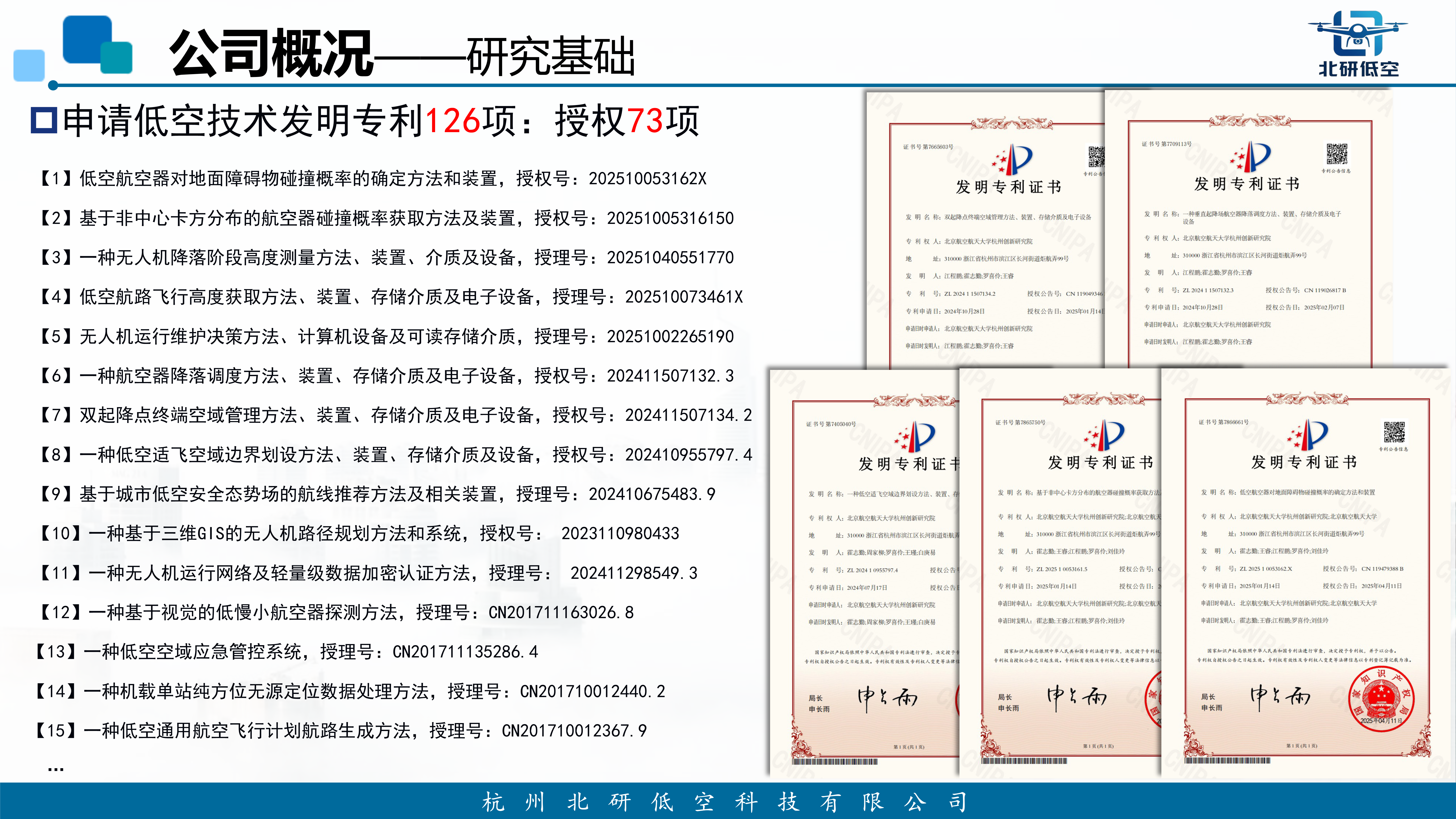Click barcode at bottom of certificate 第7865750号

tap(1024, 761)
